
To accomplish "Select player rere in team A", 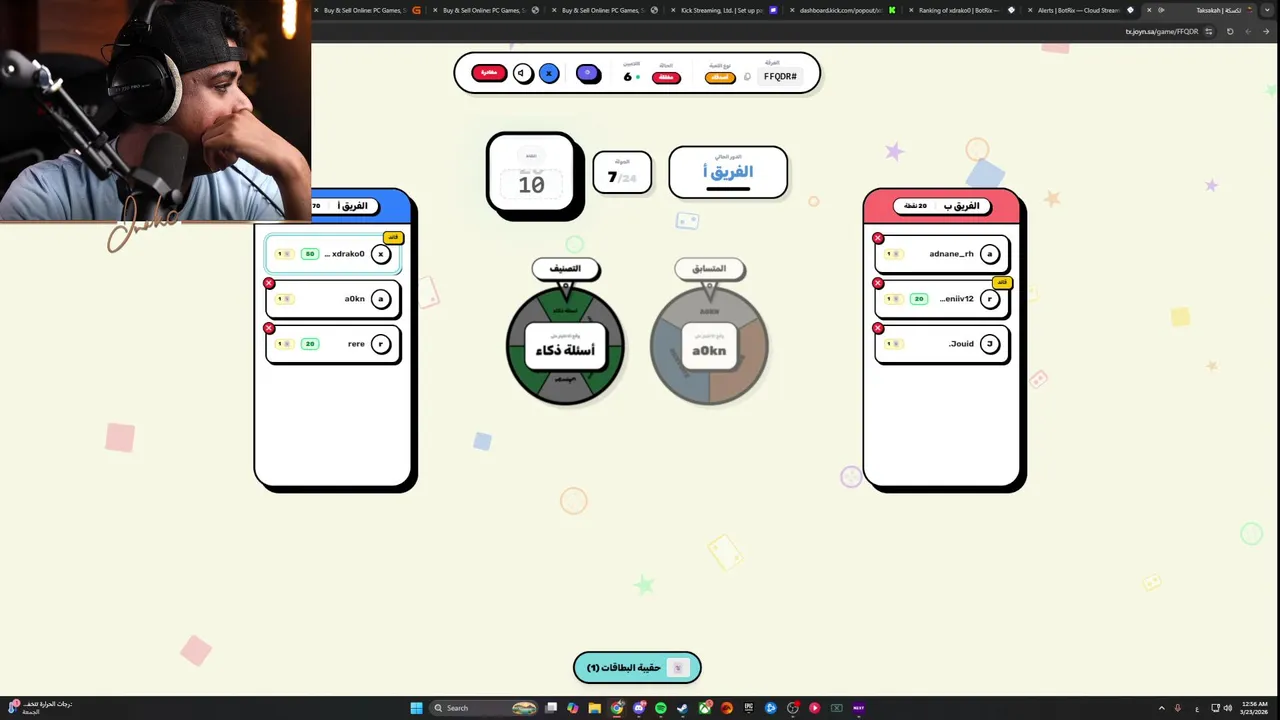I will coord(333,344).
